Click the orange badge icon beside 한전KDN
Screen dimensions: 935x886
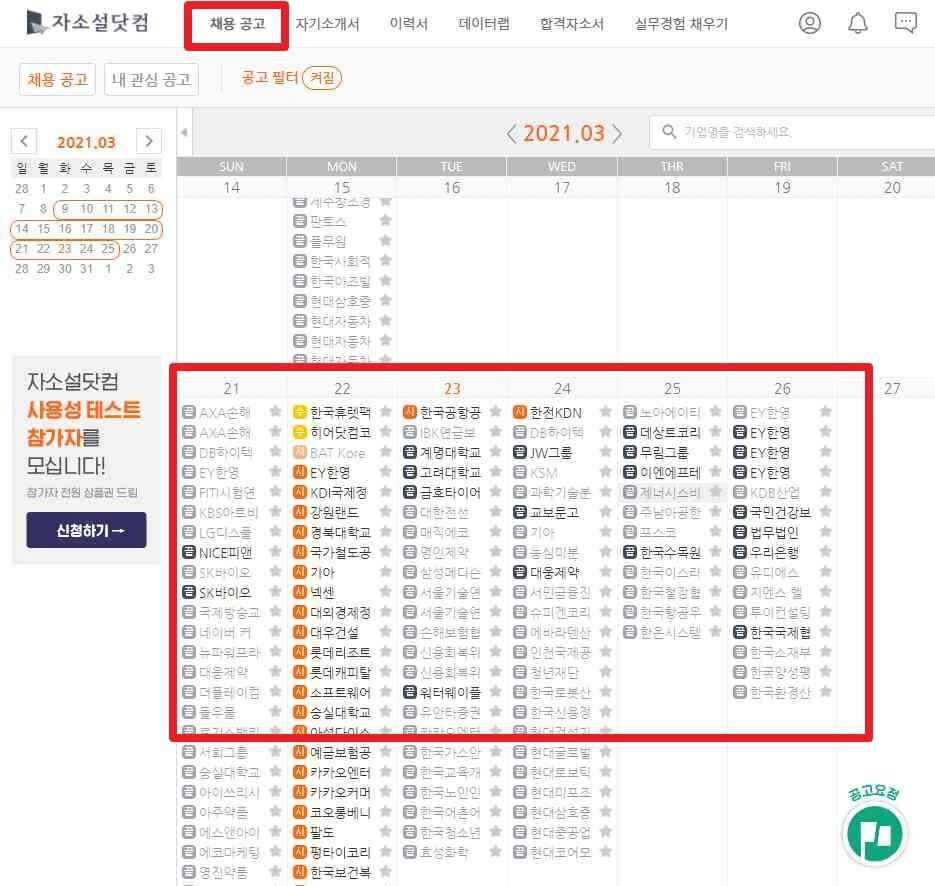pyautogui.click(x=519, y=411)
